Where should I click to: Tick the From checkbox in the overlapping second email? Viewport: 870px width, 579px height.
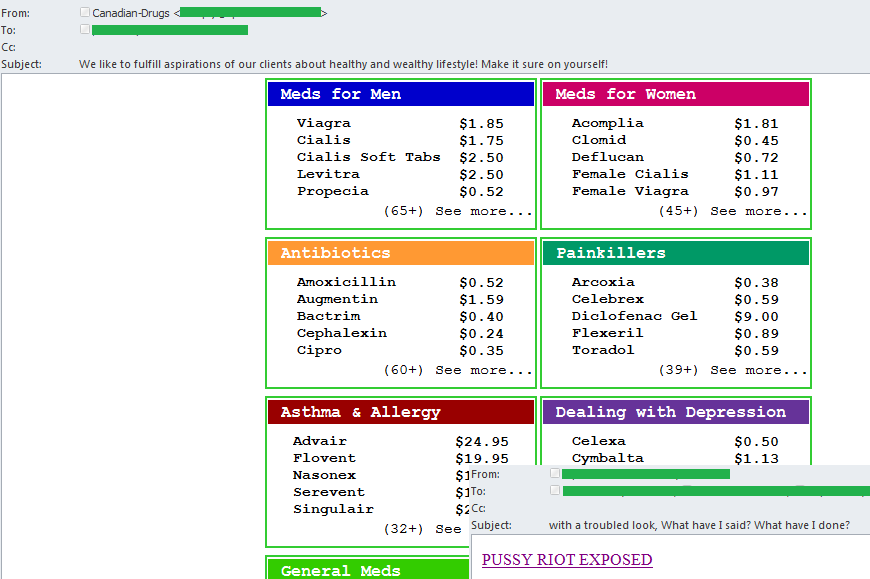555,473
